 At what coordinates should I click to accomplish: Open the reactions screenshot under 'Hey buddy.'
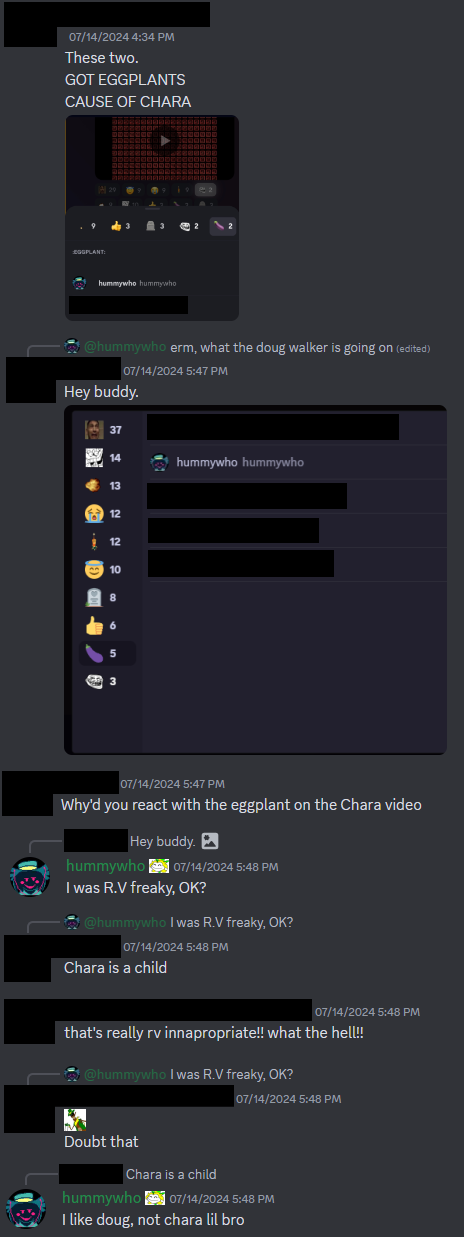(255, 579)
